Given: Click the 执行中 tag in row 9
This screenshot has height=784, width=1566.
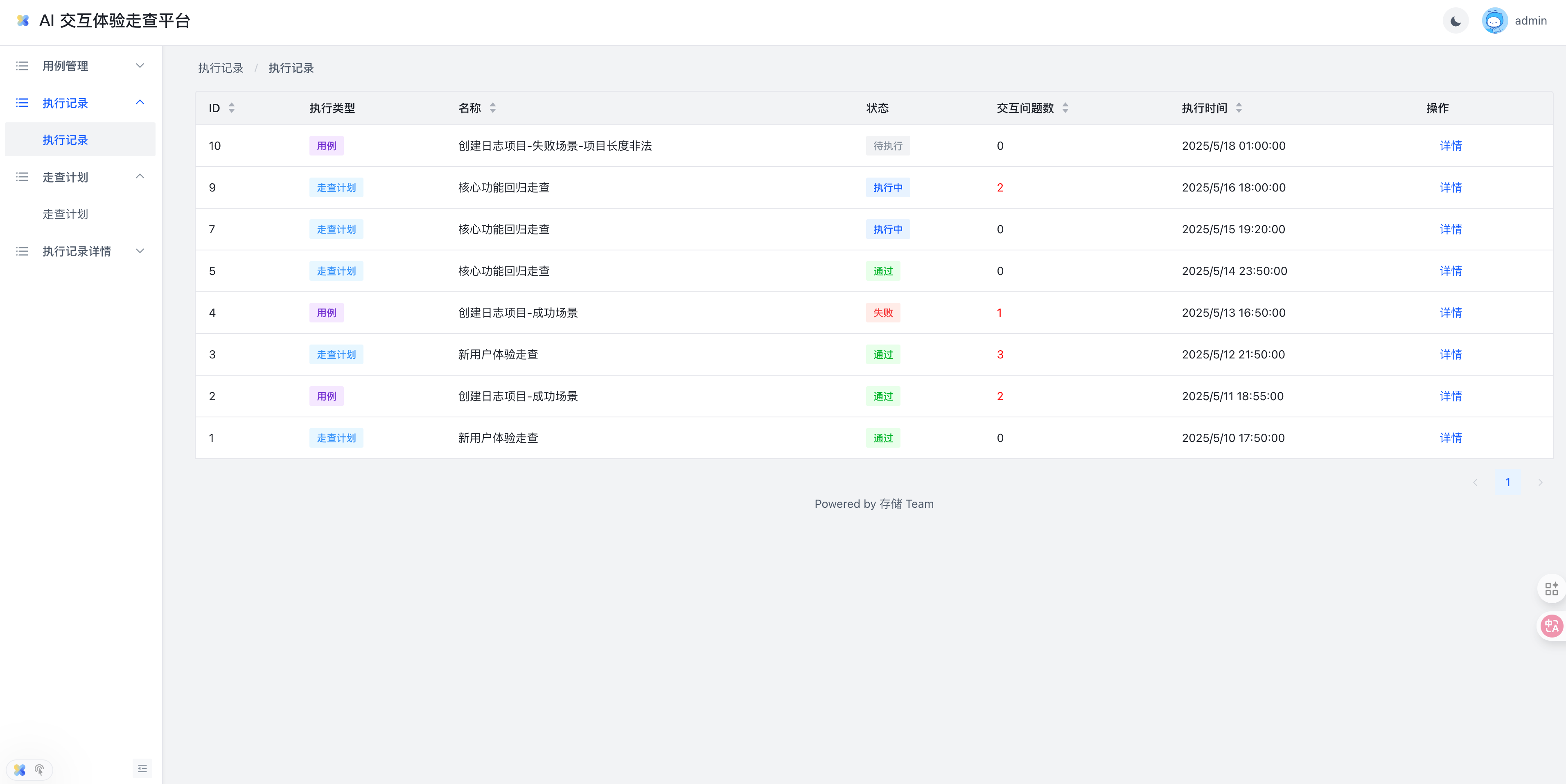Looking at the screenshot, I should pos(887,188).
